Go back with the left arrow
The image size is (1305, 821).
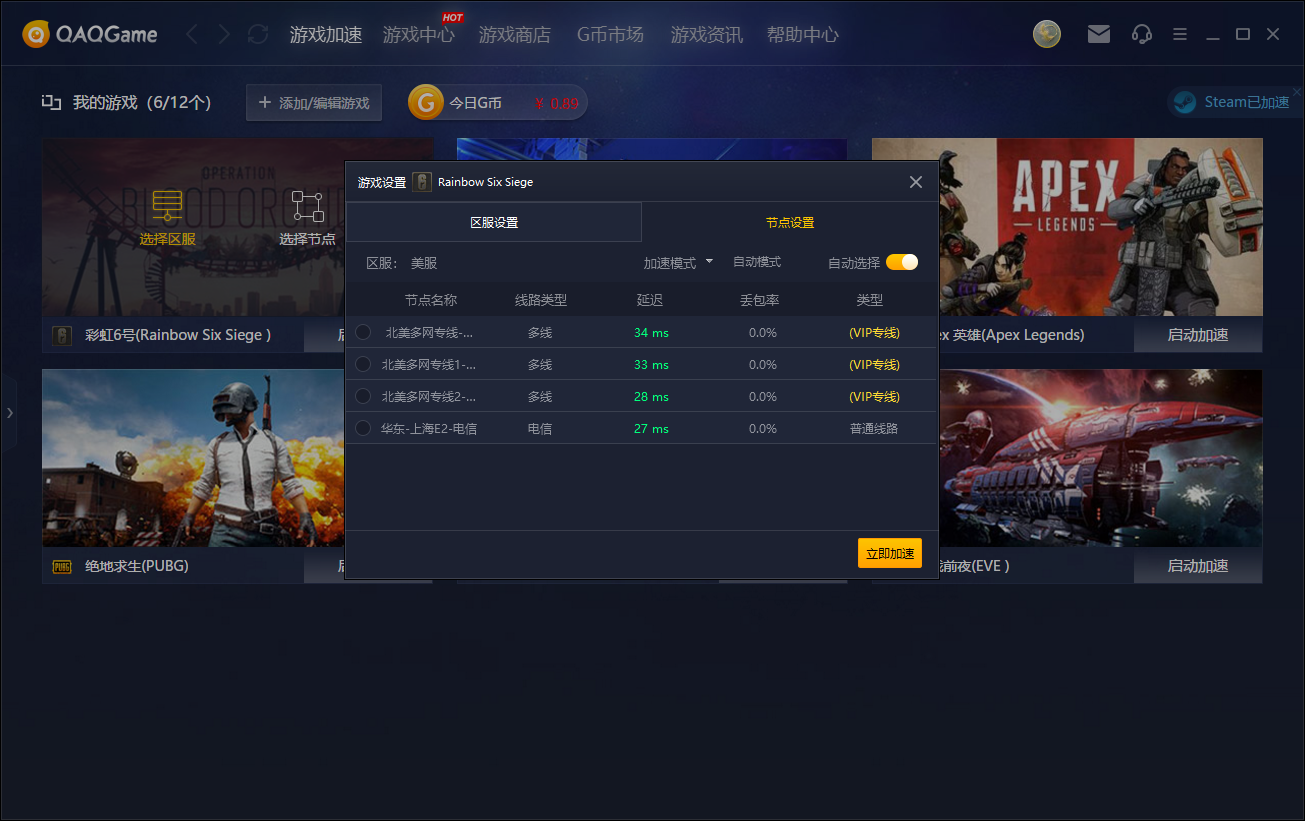(192, 35)
